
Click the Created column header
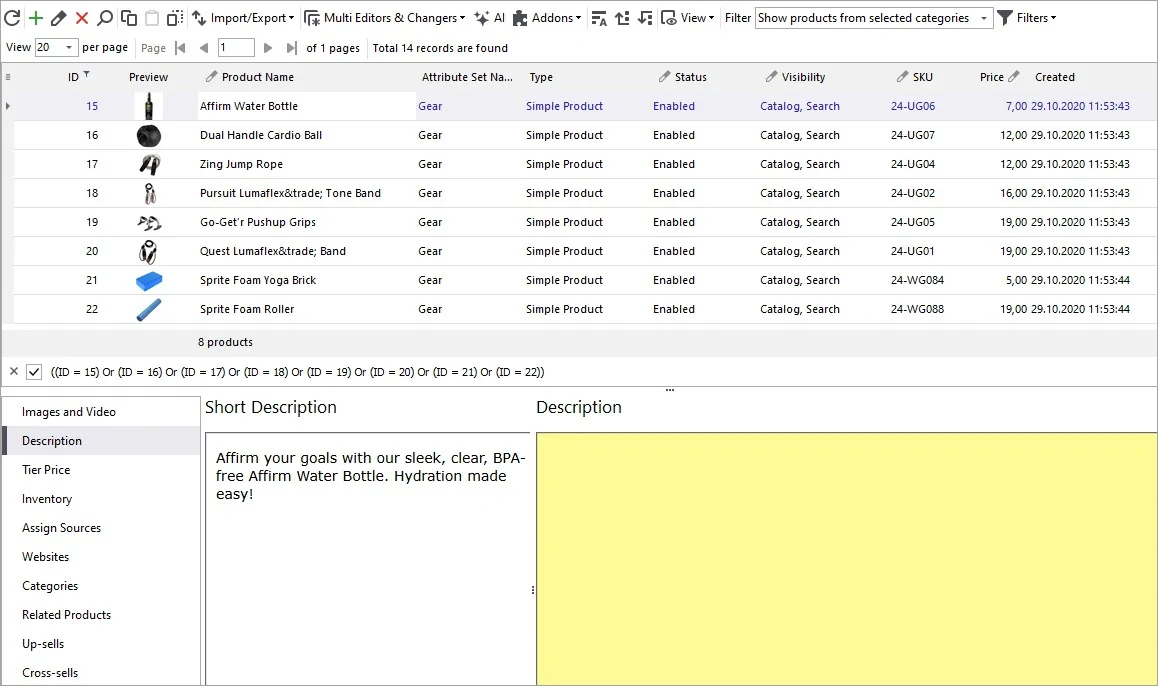[x=1055, y=77]
